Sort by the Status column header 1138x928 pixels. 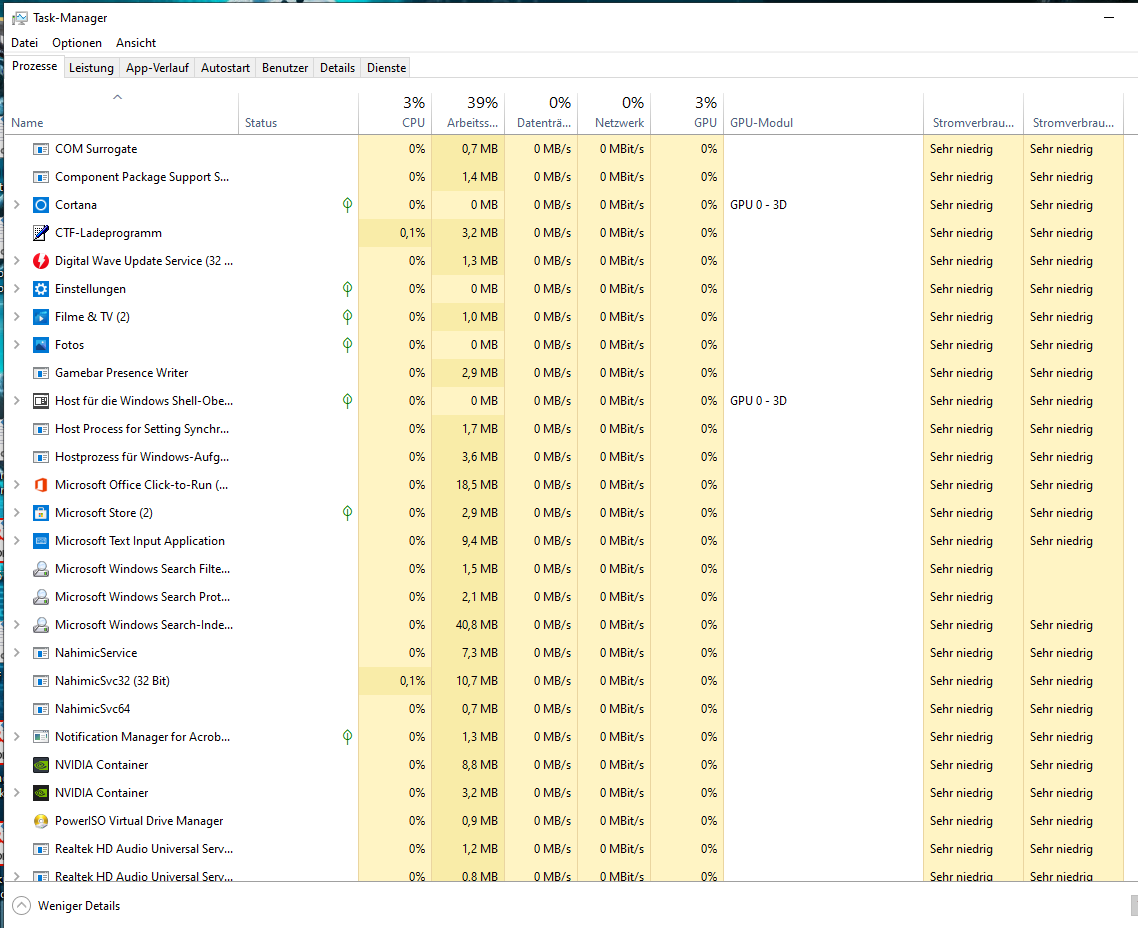tap(298, 113)
